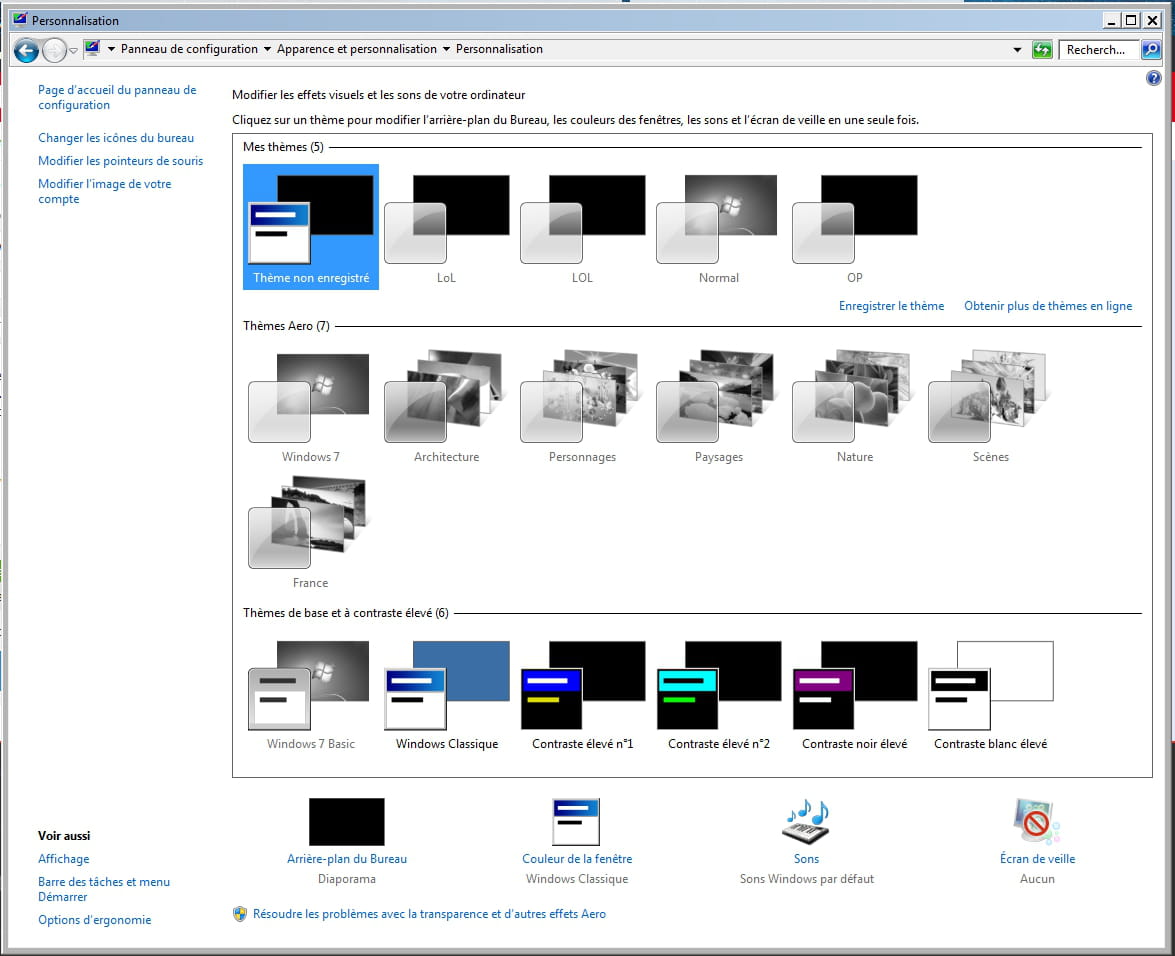Open Sons music notes icon
This screenshot has height=956, width=1175.
[x=806, y=822]
